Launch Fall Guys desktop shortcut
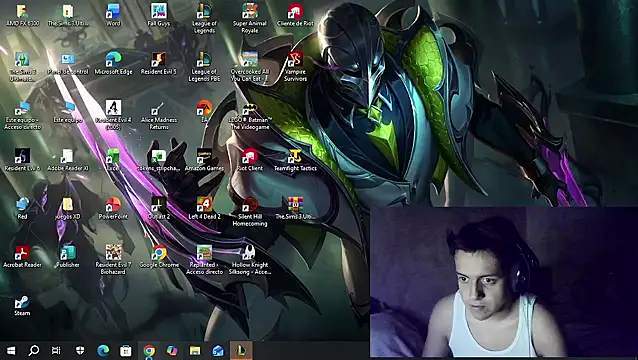The width and height of the screenshot is (638, 360). (x=159, y=15)
